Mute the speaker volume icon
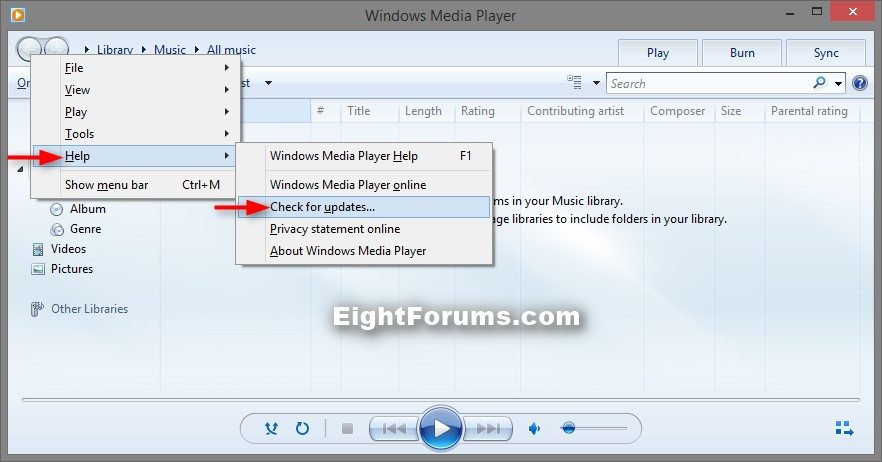 point(535,429)
